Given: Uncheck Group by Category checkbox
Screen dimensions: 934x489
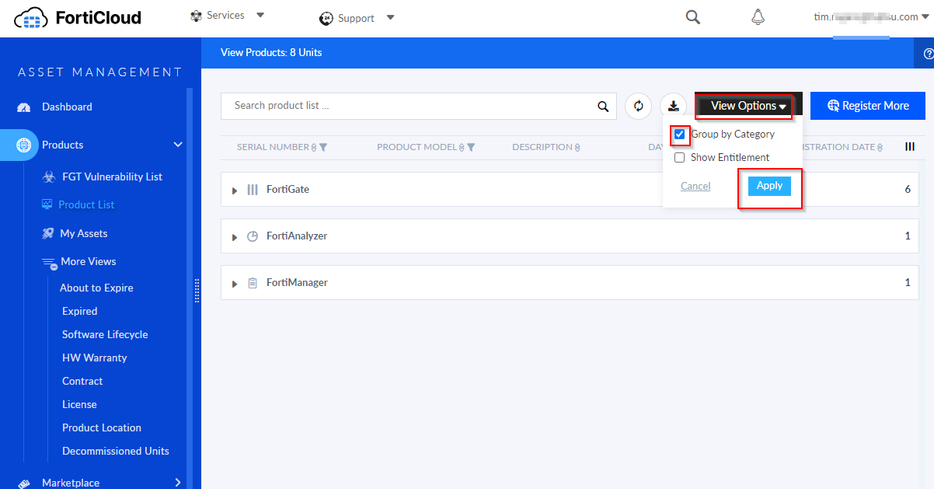Looking at the screenshot, I should (x=679, y=134).
